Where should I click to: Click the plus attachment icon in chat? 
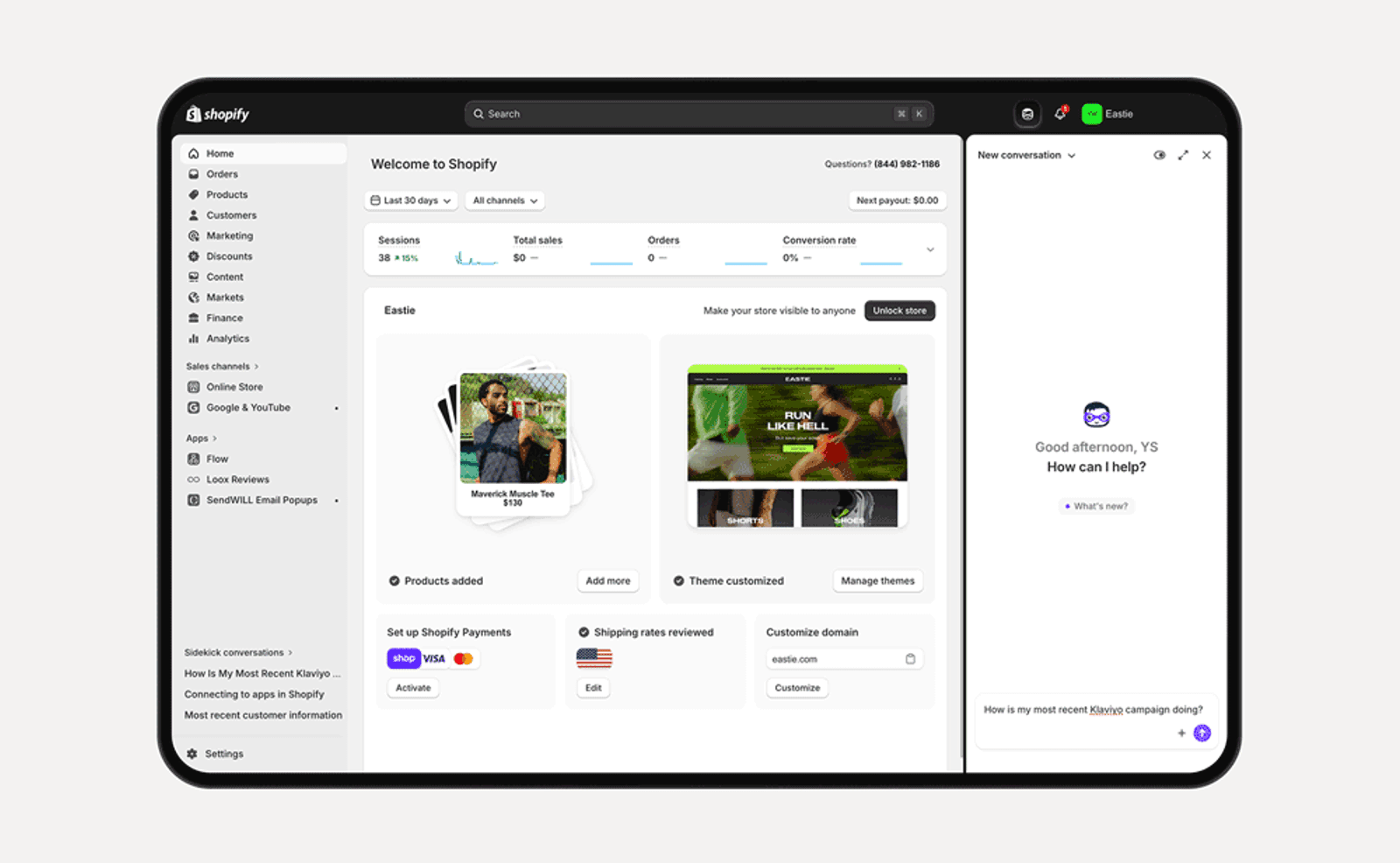pos(1181,733)
